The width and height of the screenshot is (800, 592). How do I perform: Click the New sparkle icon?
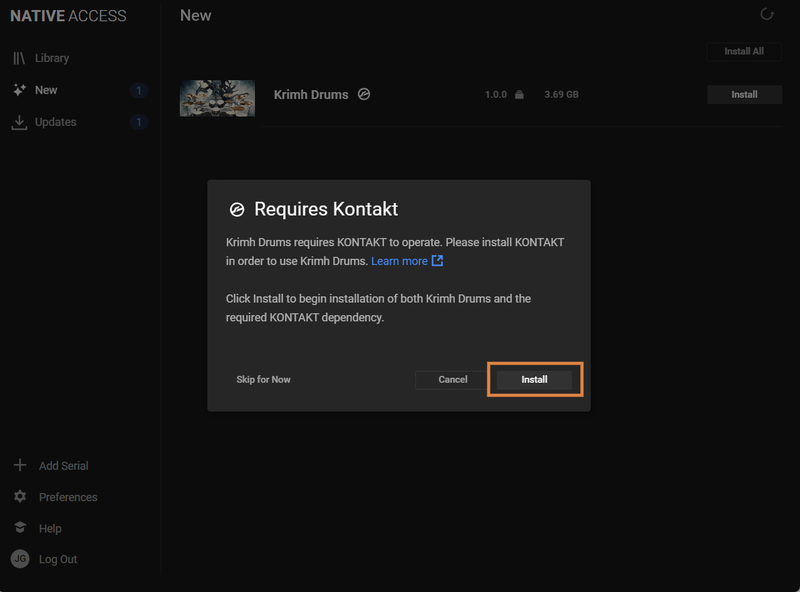tap(20, 90)
